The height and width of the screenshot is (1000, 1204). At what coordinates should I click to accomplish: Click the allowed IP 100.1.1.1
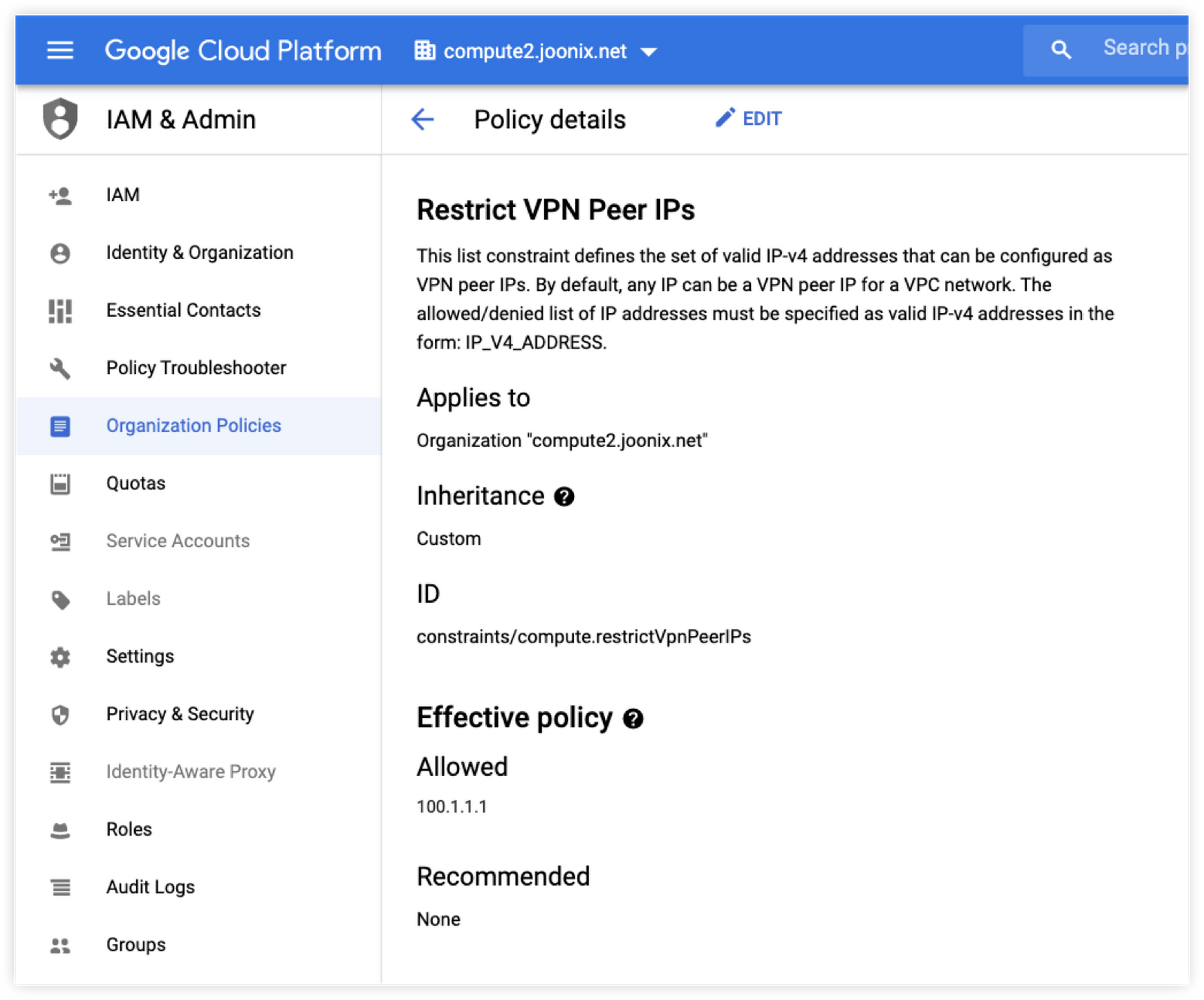452,807
